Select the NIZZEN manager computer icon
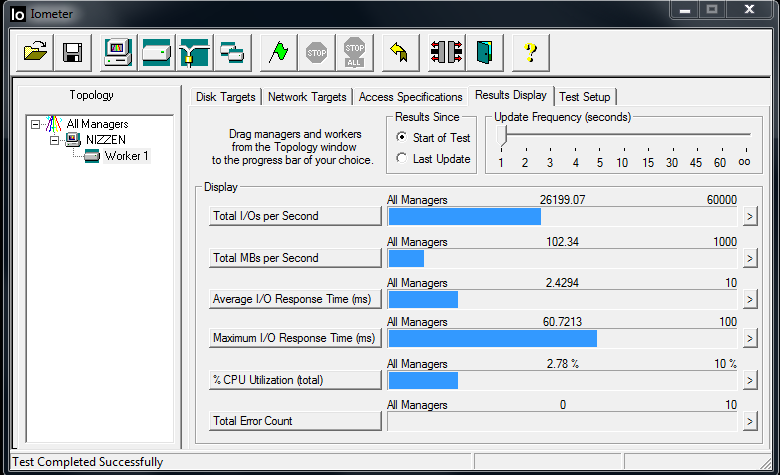The width and height of the screenshot is (780, 475). tap(73, 140)
